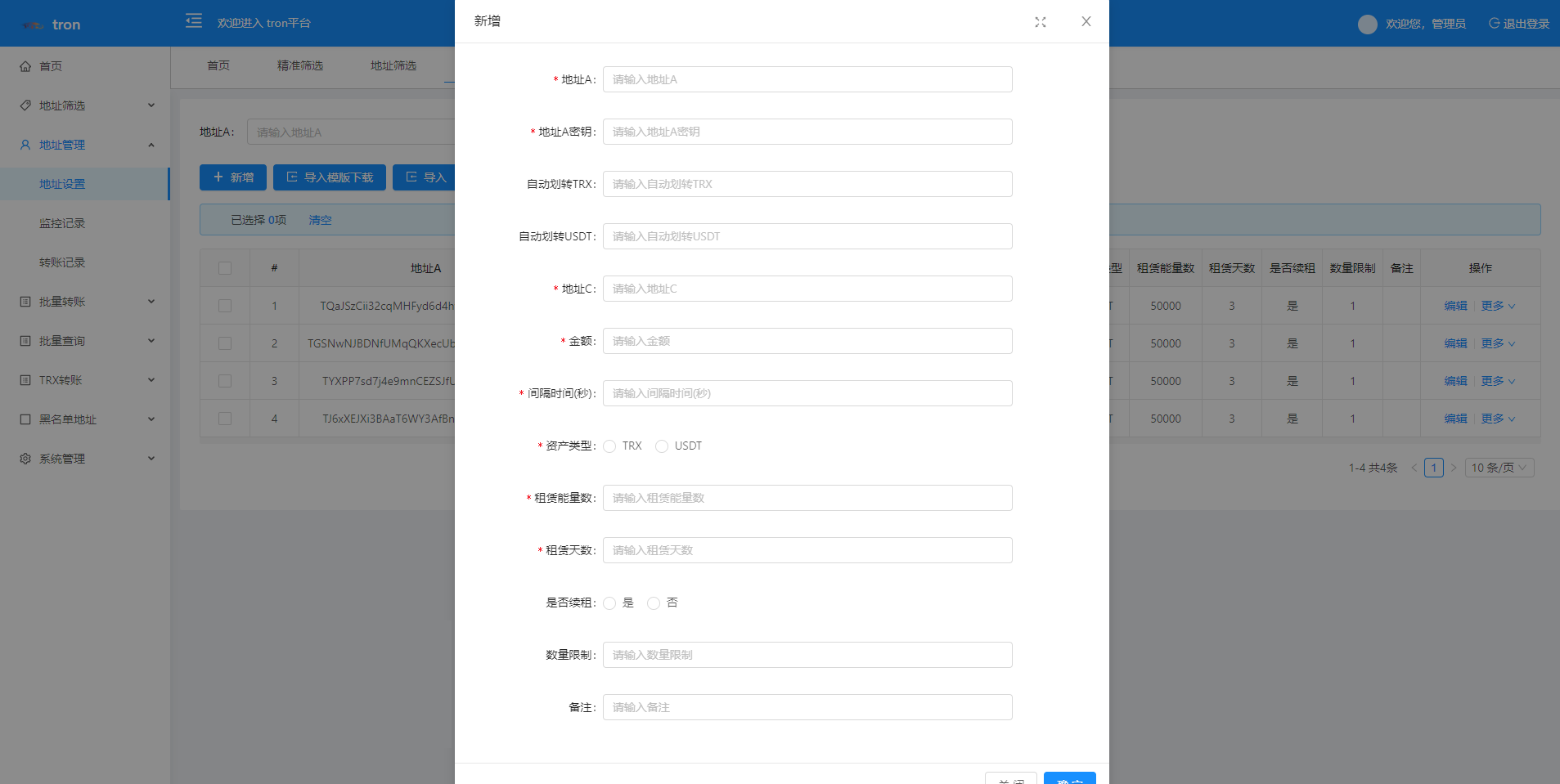
Task: Click the 首页 home icon in sidebar
Action: [x=25, y=66]
